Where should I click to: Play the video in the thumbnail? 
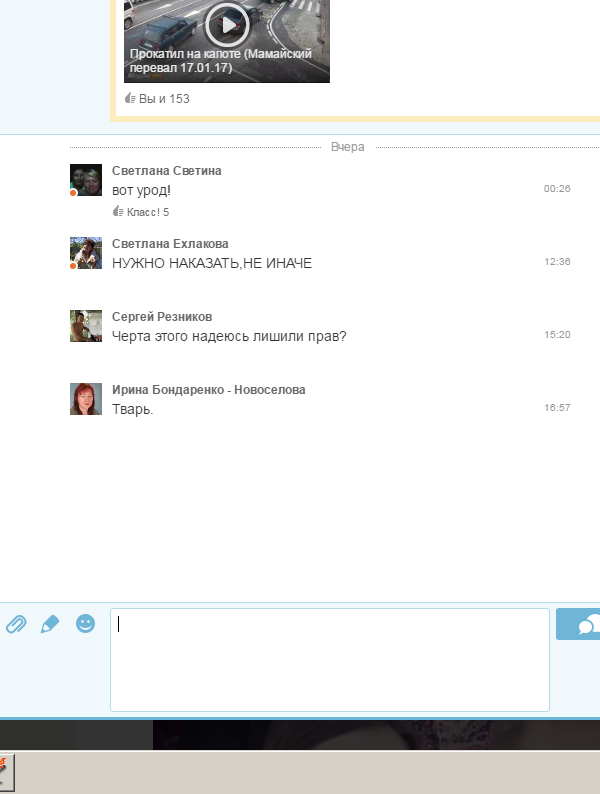pyautogui.click(x=227, y=22)
